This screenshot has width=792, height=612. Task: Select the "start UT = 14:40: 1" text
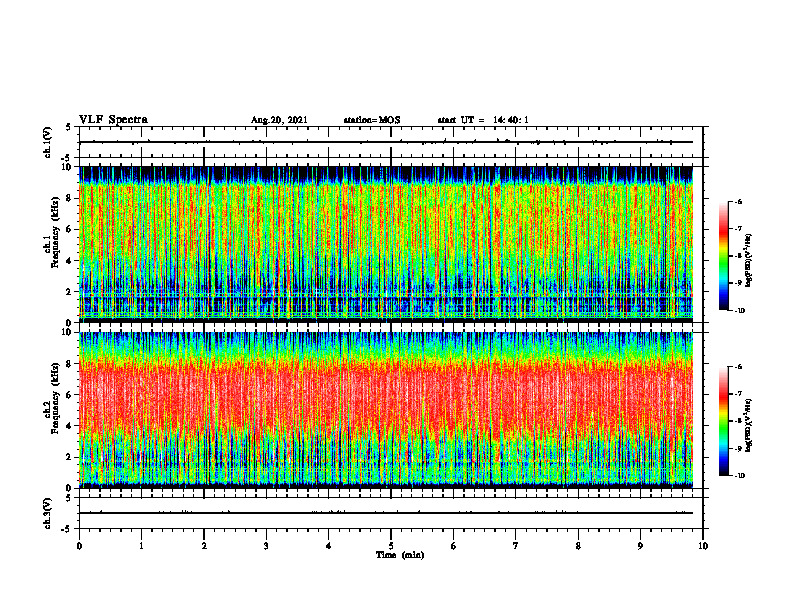(483, 120)
